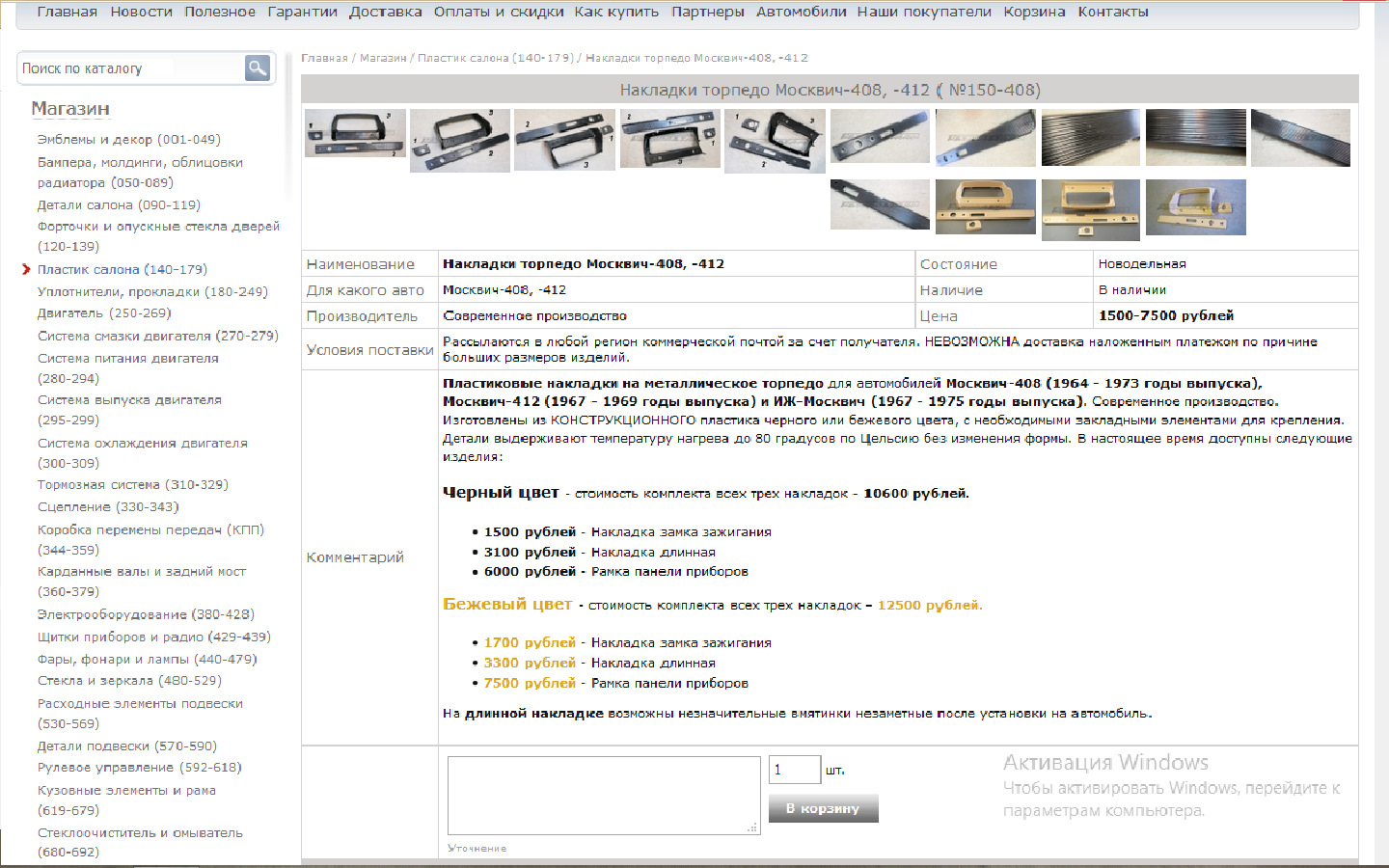Image resolution: width=1389 pixels, height=868 pixels.
Task: Select category Стеклоочиститель и омыватель
Action: pyautogui.click(x=140, y=843)
